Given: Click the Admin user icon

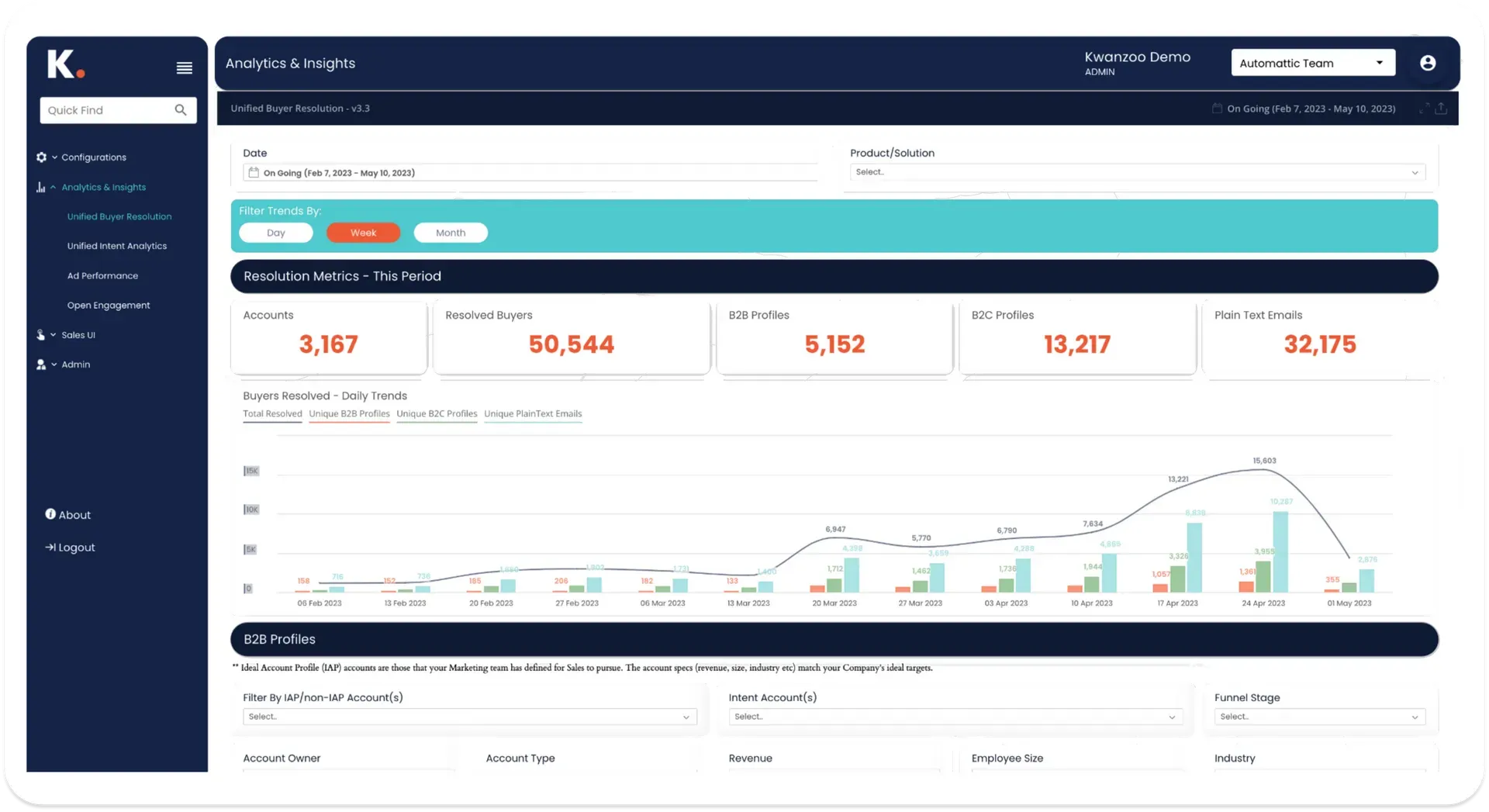Looking at the screenshot, I should (x=41, y=365).
